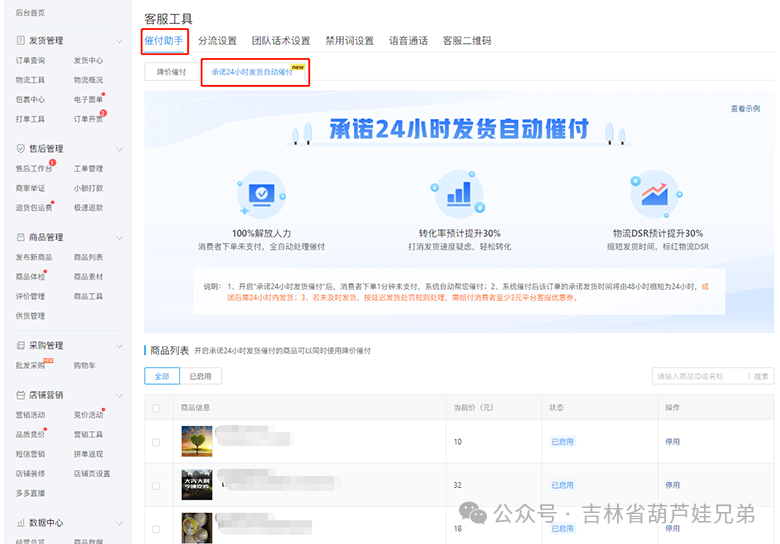Open 电子面单 in sidebar

coord(88,99)
